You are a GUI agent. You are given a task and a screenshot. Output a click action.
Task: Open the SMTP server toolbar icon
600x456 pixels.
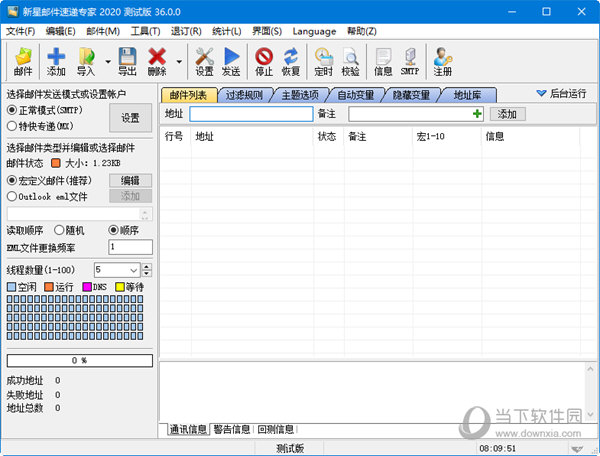point(410,61)
